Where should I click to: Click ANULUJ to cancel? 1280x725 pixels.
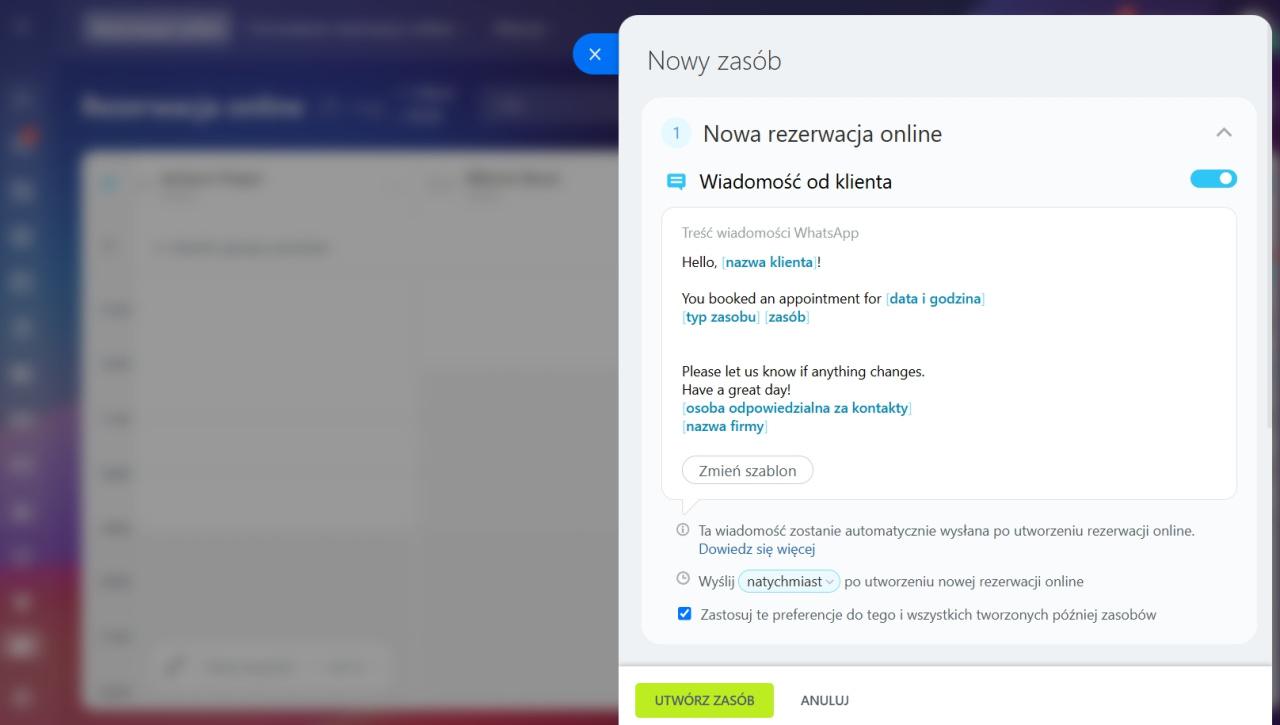click(825, 701)
